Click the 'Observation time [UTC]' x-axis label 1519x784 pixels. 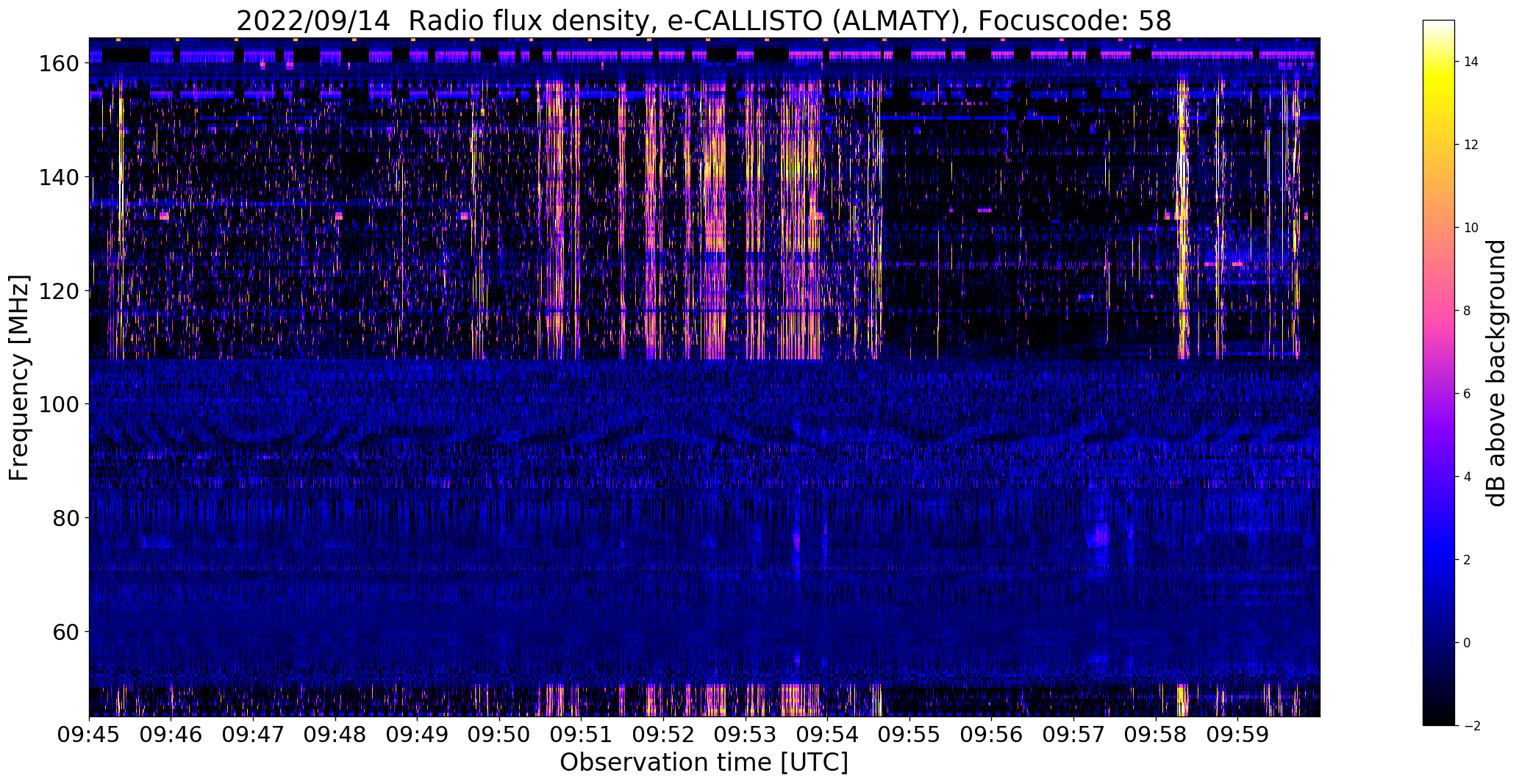[704, 763]
